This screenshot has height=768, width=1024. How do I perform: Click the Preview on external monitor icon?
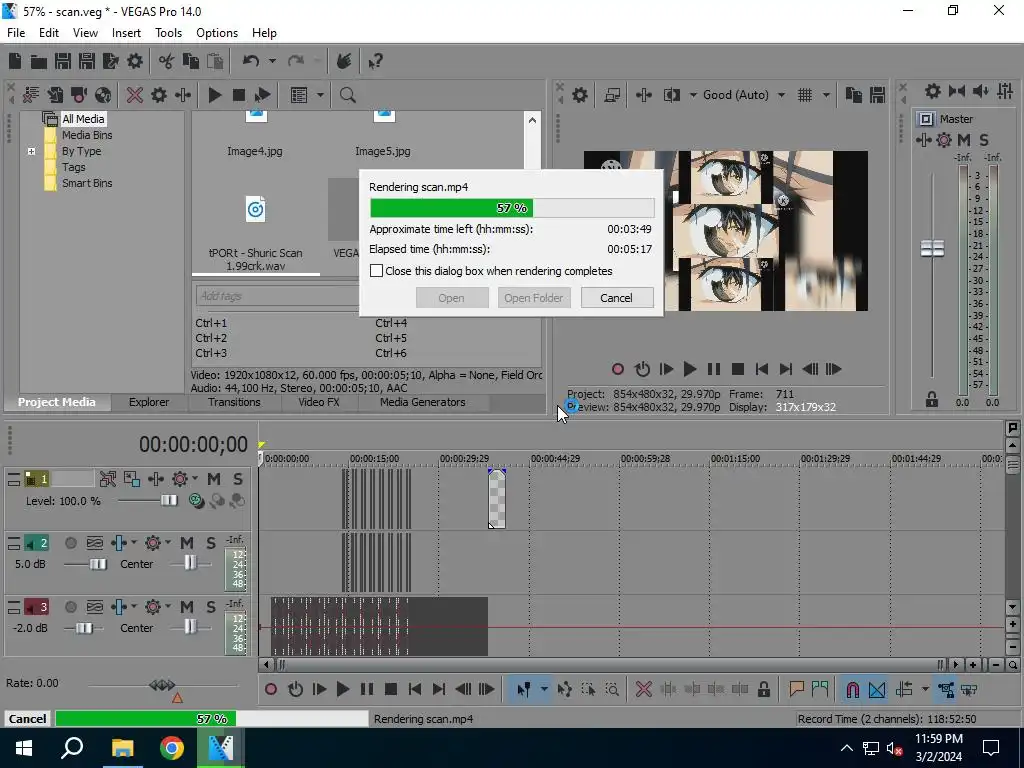[612, 95]
